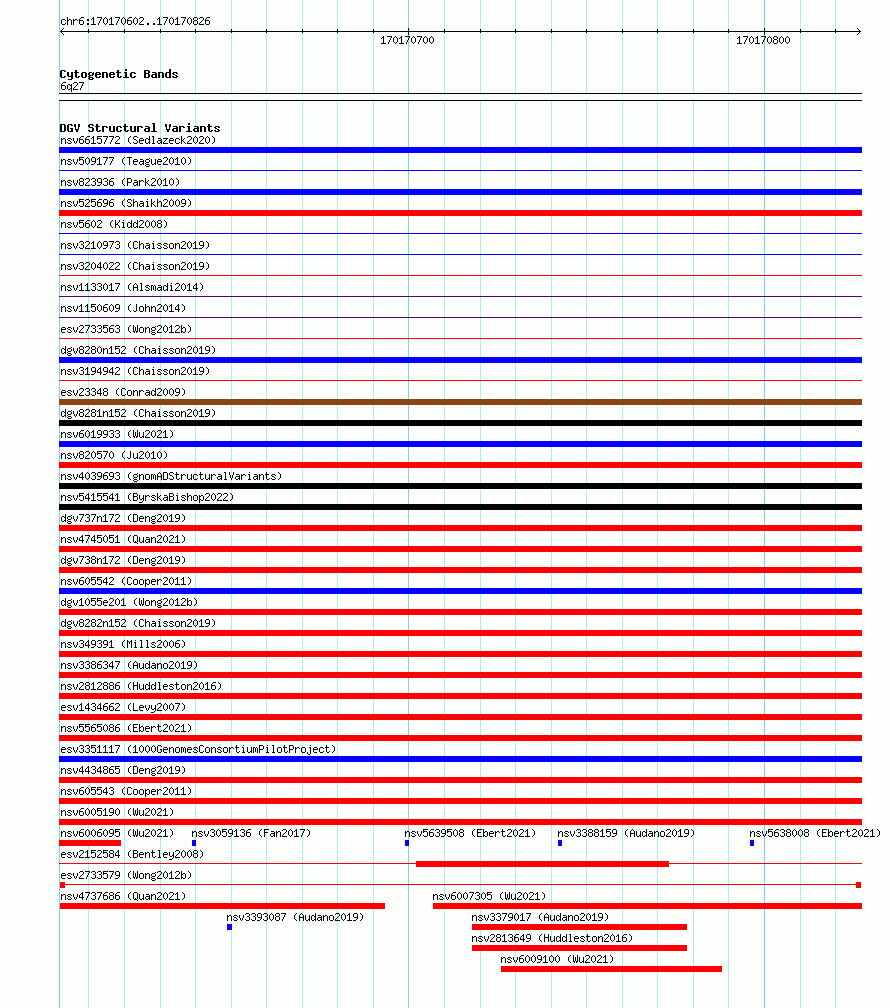Image resolution: width=890 pixels, height=1008 pixels.
Task: Click nsv5639508 (Ebert2021) label
Action: click(470, 833)
